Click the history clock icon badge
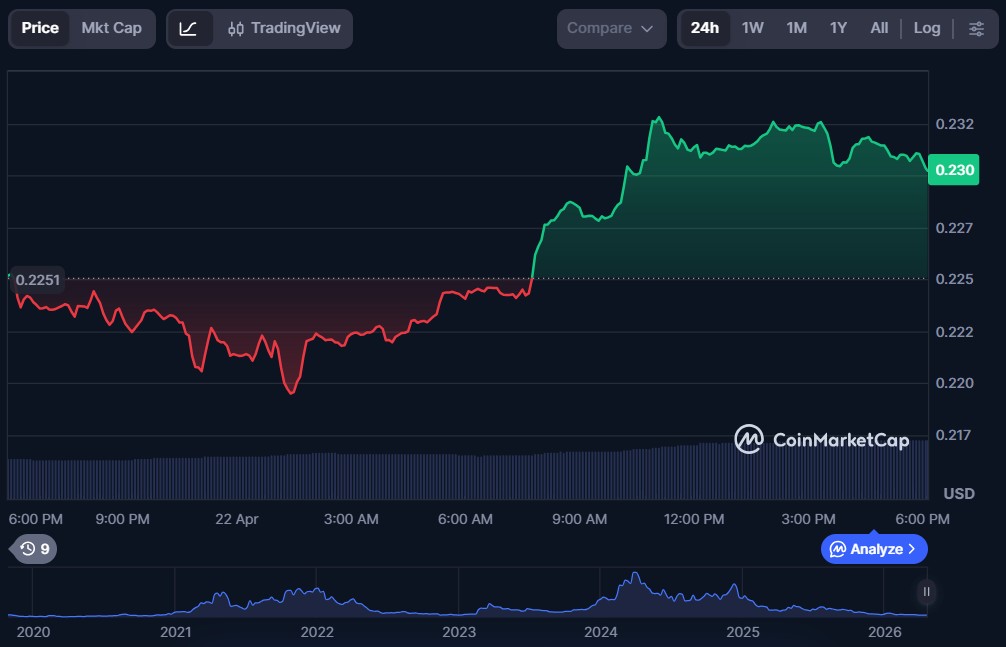 pos(34,549)
